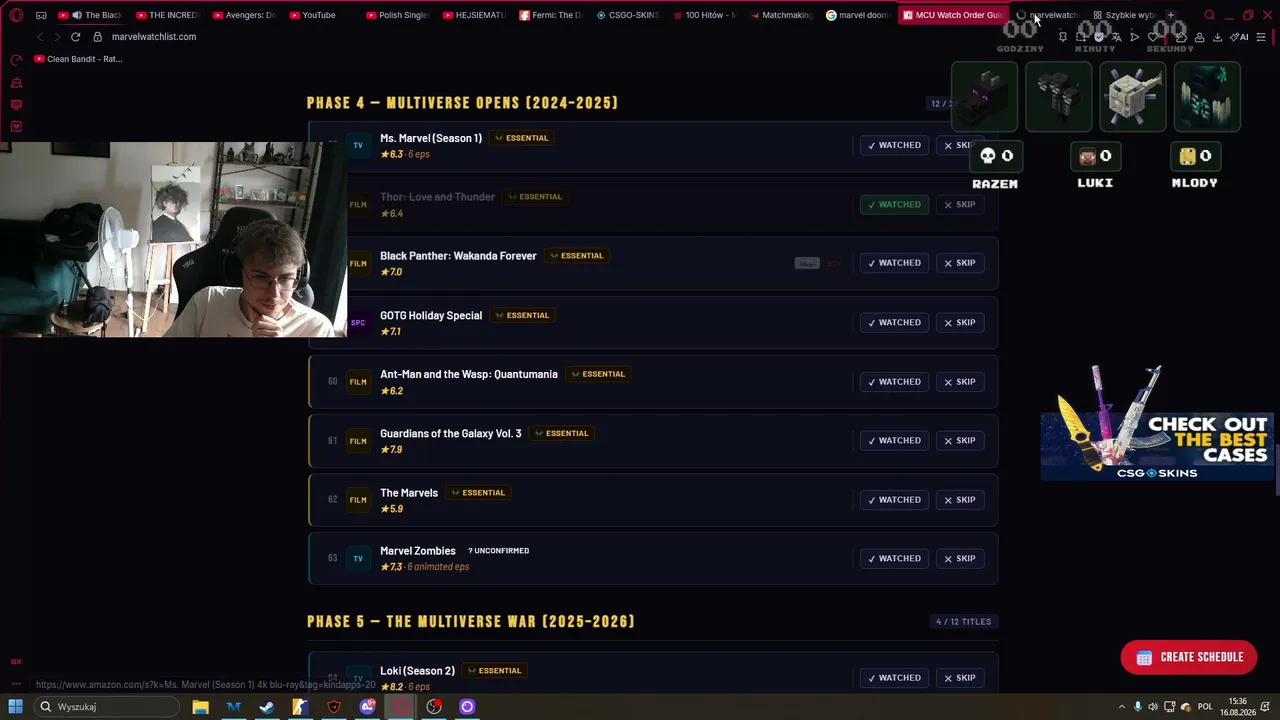Viewport: 1280px width, 720px height.
Task: Mark Ms. Marvel (Season 1) as watched
Action: click(894, 145)
